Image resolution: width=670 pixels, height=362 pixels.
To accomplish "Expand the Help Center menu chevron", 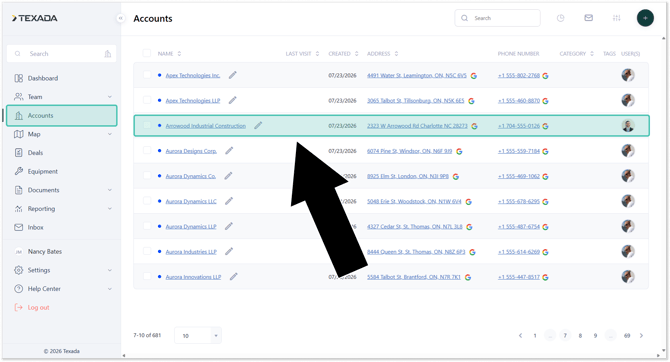I will point(110,289).
